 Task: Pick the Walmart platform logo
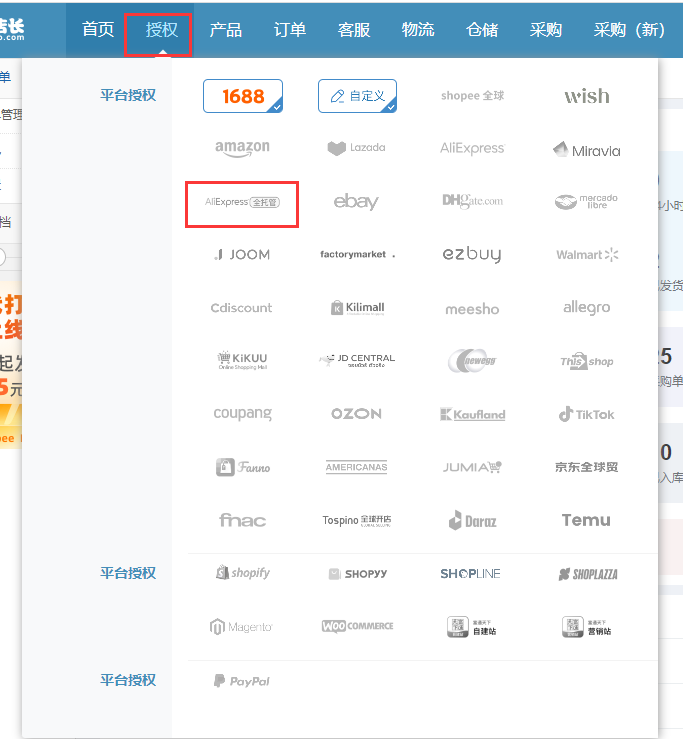click(587, 255)
